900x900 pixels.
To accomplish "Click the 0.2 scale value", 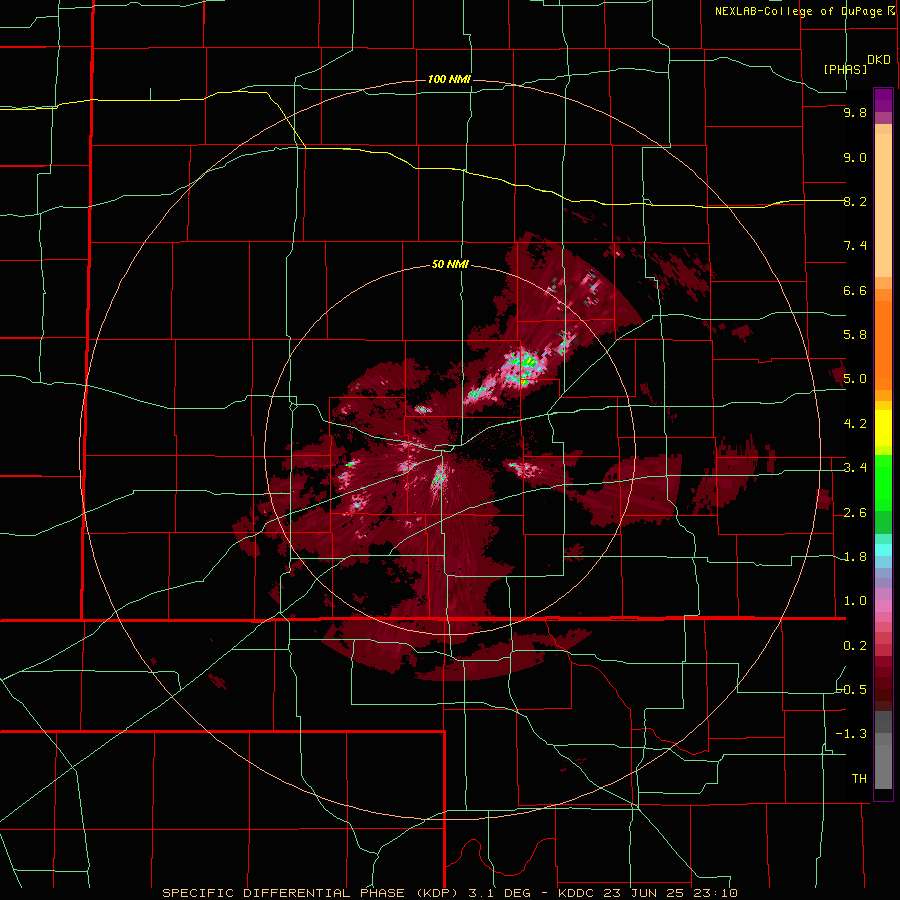I will click(x=855, y=646).
